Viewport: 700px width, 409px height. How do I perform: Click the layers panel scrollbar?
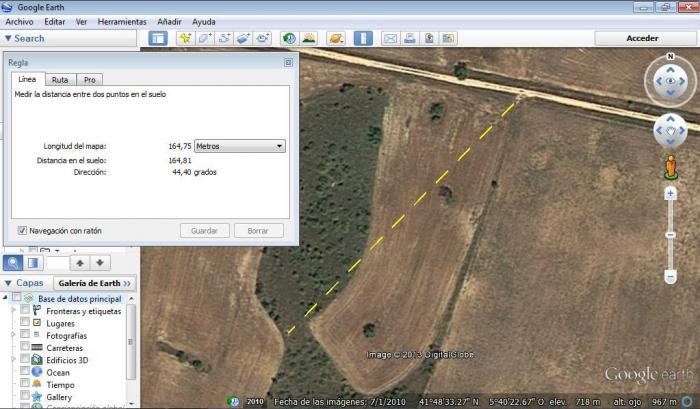click(131, 342)
